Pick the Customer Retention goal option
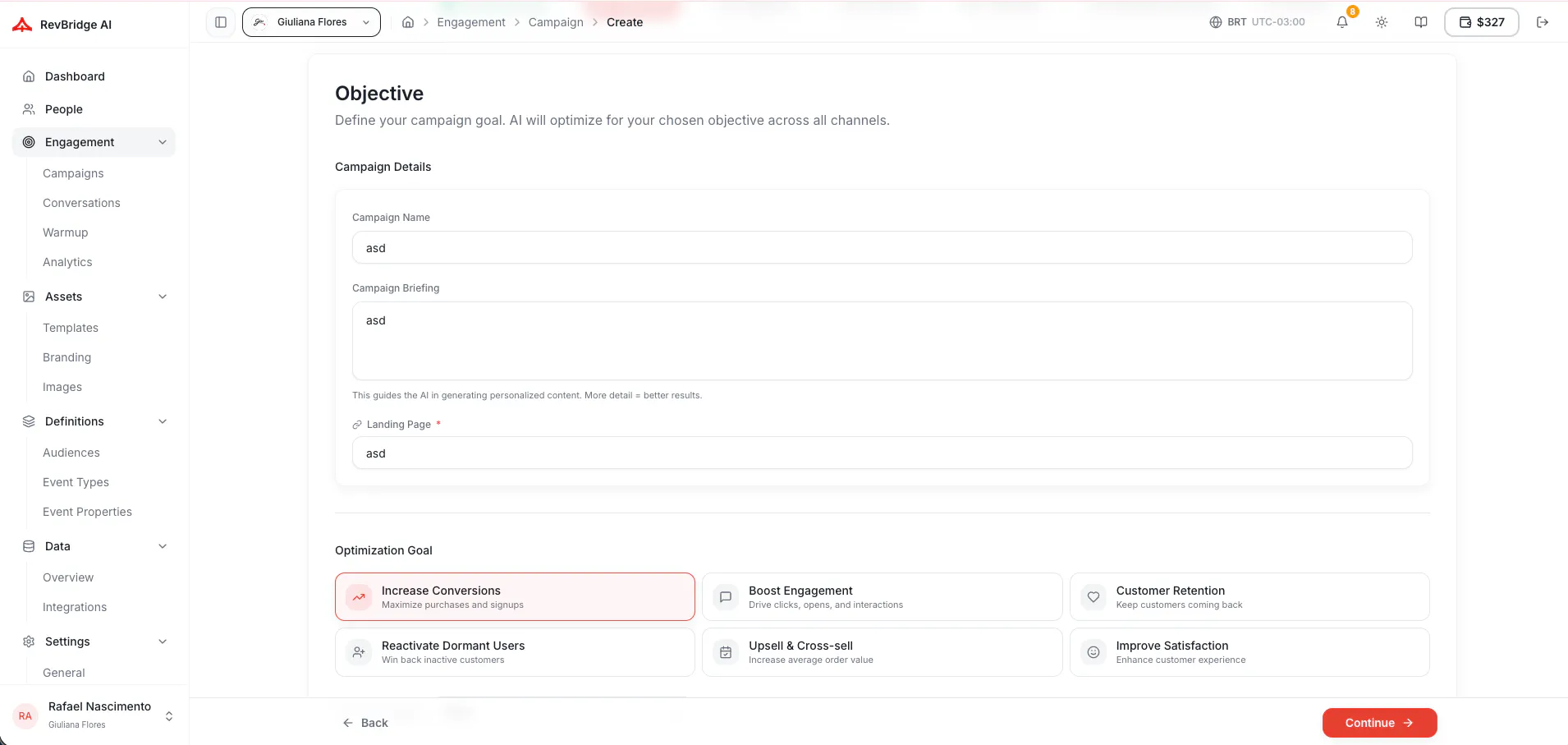The image size is (1568, 745). [1249, 596]
